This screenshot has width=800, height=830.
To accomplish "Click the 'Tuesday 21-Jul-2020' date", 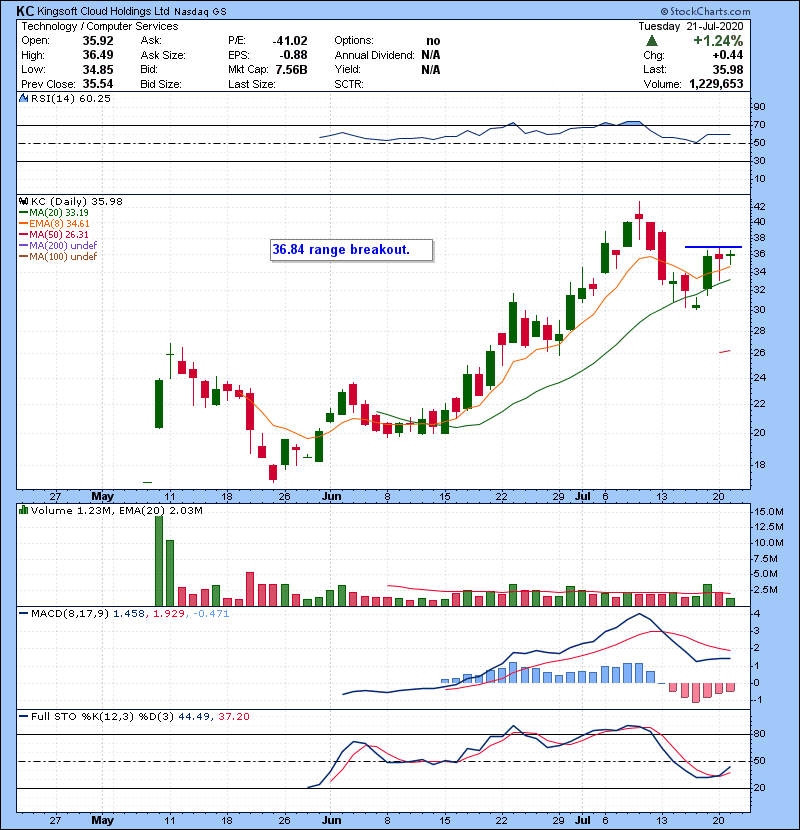I will [690, 26].
